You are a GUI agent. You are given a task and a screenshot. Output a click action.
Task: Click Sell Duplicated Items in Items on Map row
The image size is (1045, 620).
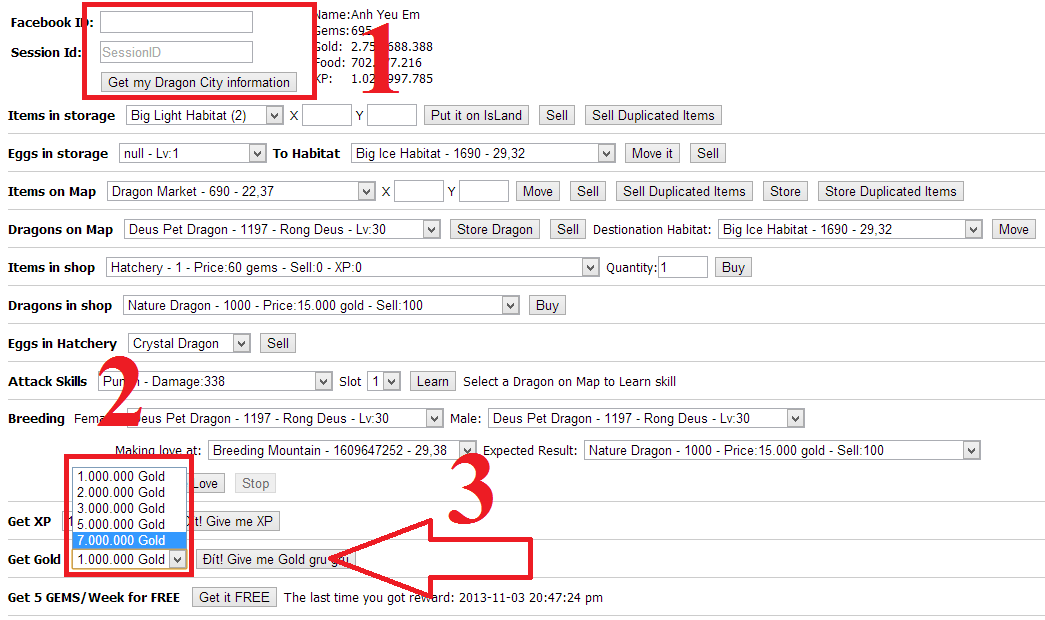tap(684, 191)
